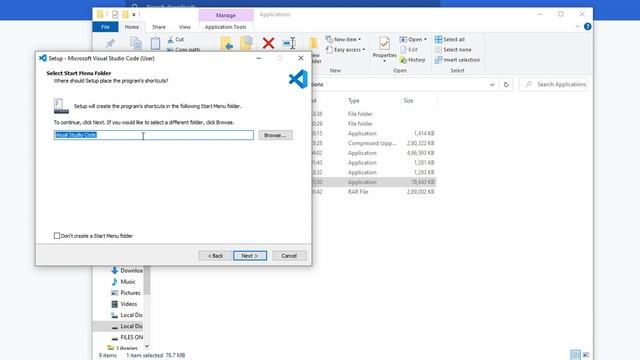Open the Explorer help icon
The image size is (640, 360).
point(587,27)
